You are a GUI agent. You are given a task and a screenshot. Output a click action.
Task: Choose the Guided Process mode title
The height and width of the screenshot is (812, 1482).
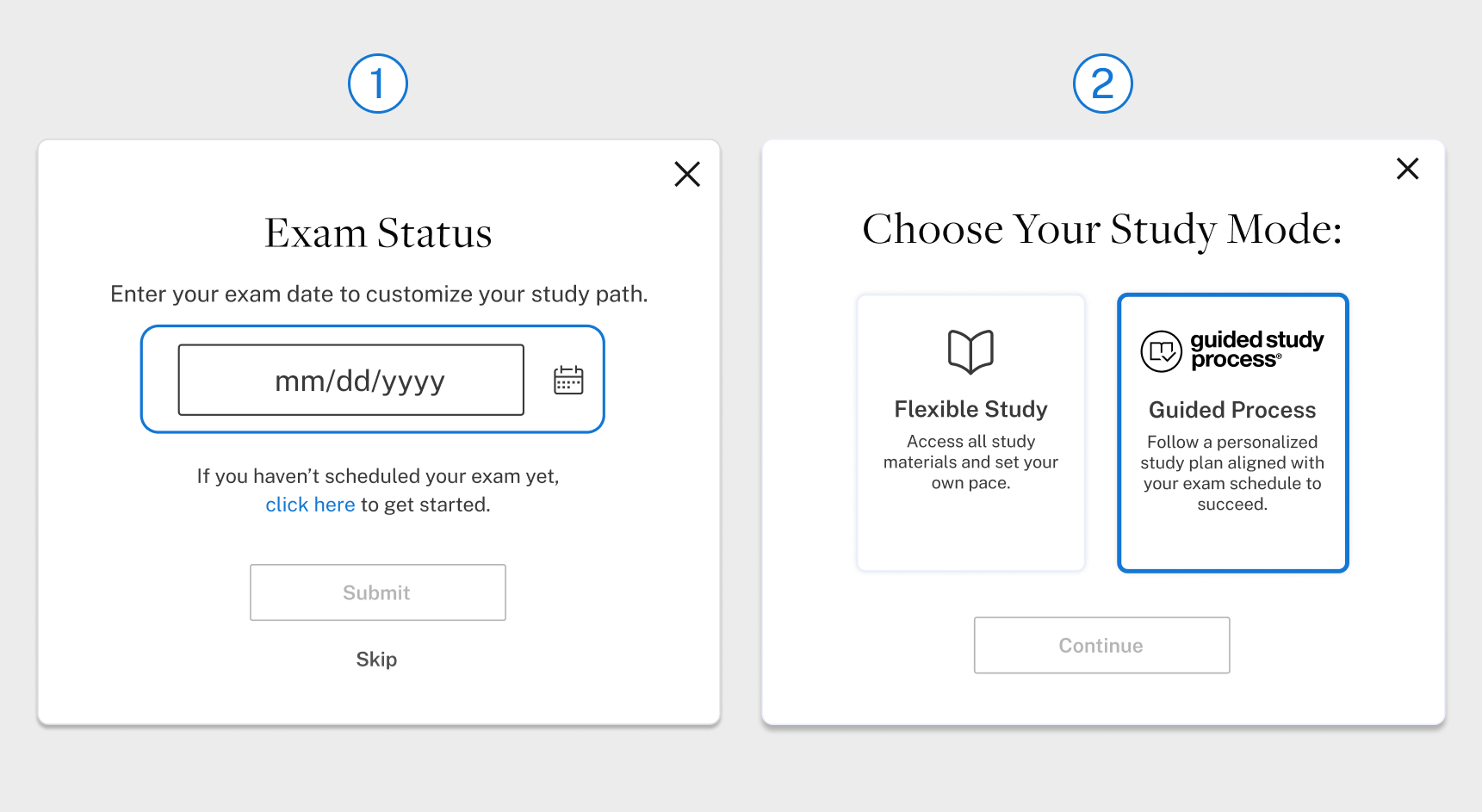coord(1232,410)
